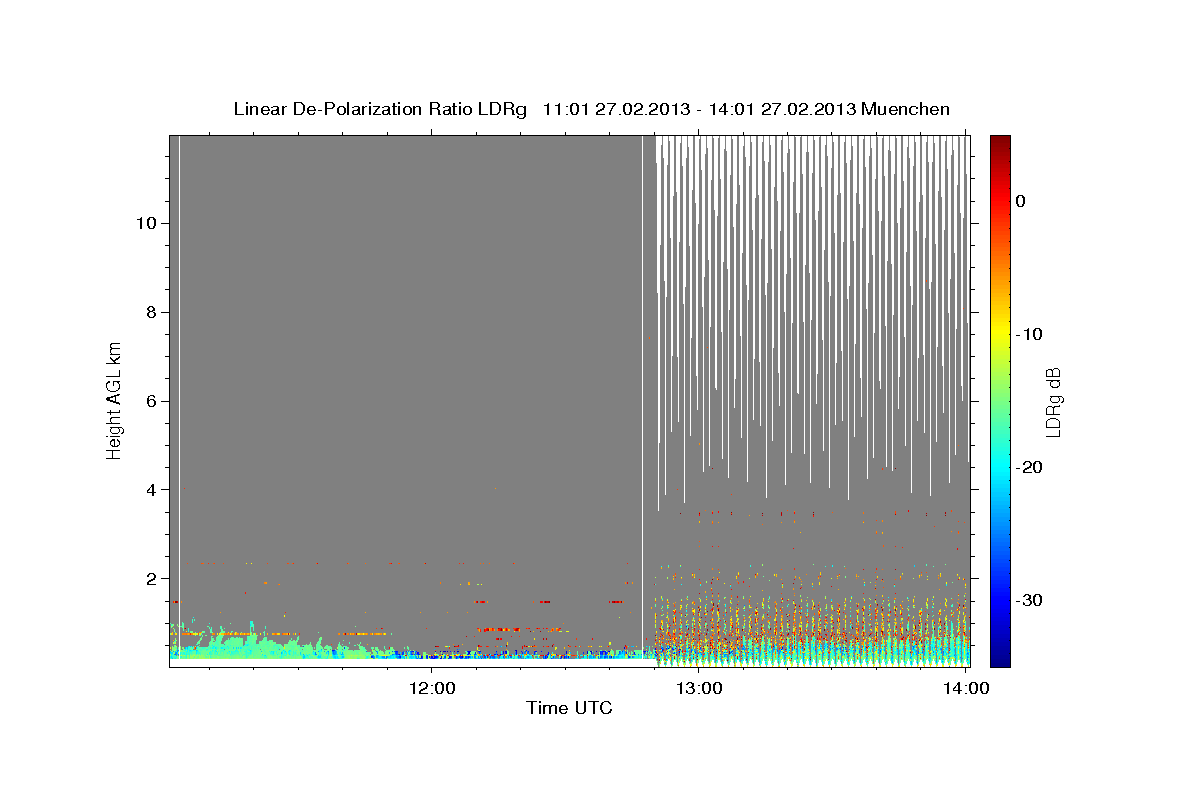Click the dark blue bottom of the colorbar
Screen dimensions: 1200x800
[1000, 658]
